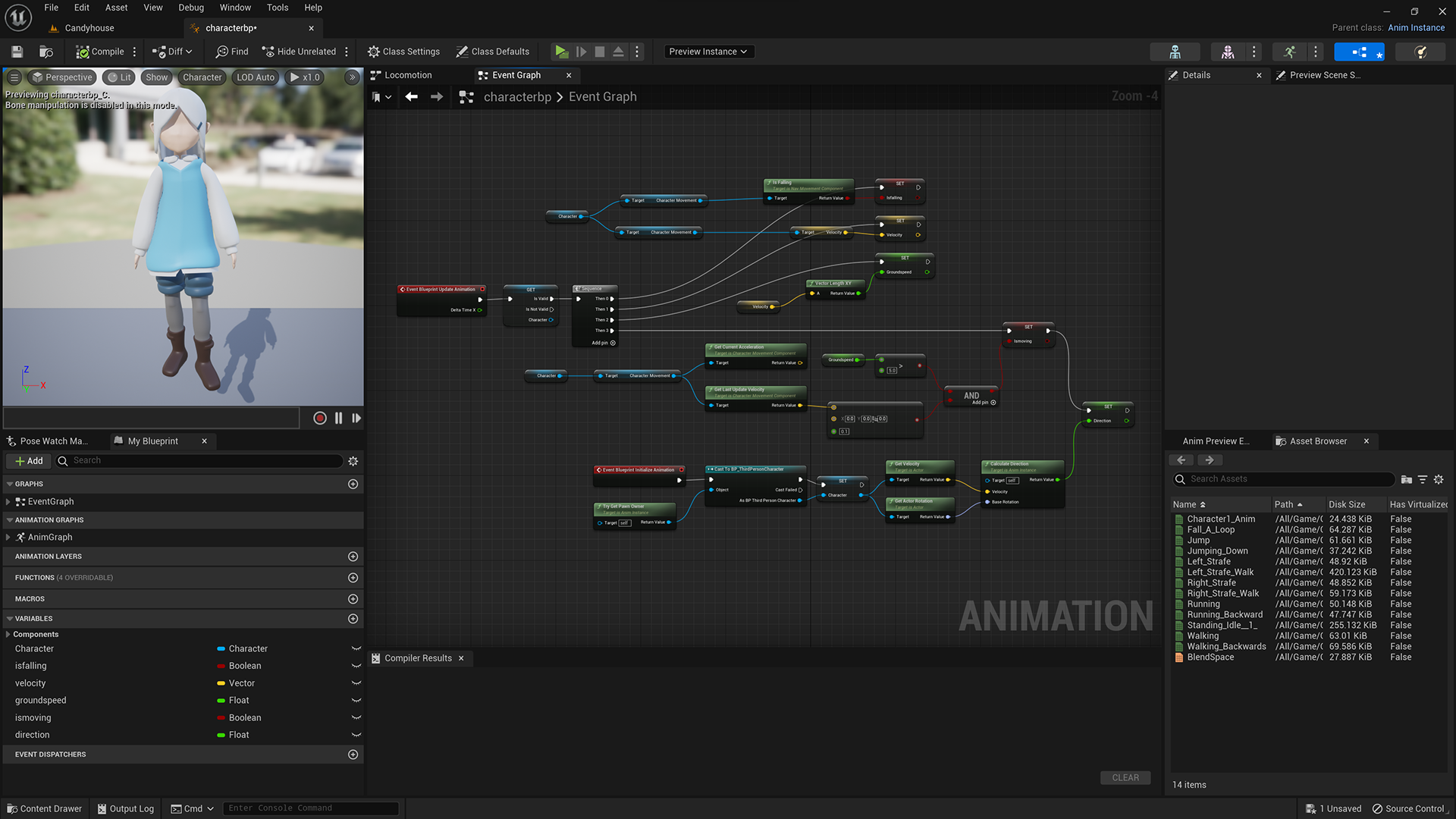Screen dimensions: 1456x819
Task: Open the Preview Instance dropdown
Action: coord(708,52)
